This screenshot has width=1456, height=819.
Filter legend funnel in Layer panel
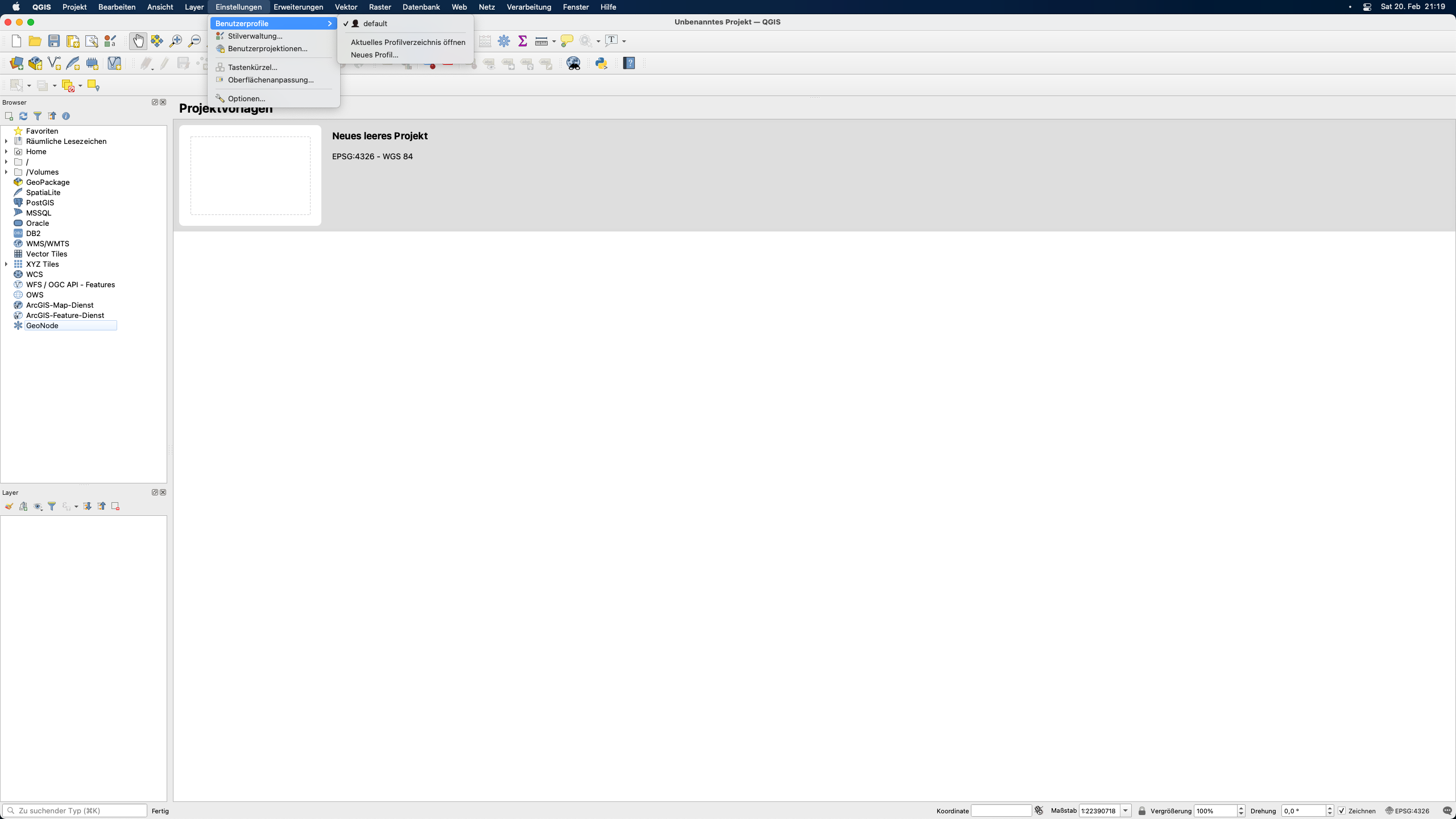pyautogui.click(x=52, y=506)
